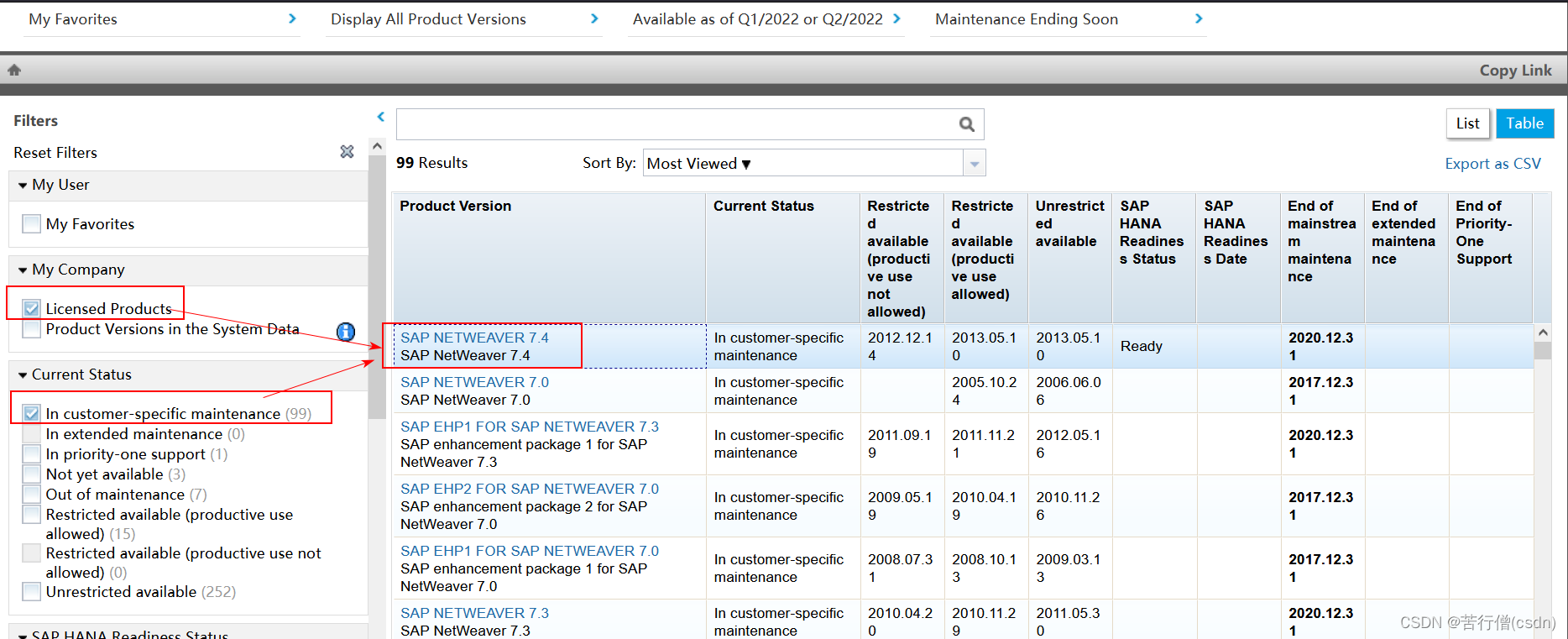
Task: Click Reset Filters text
Action: pyautogui.click(x=55, y=153)
